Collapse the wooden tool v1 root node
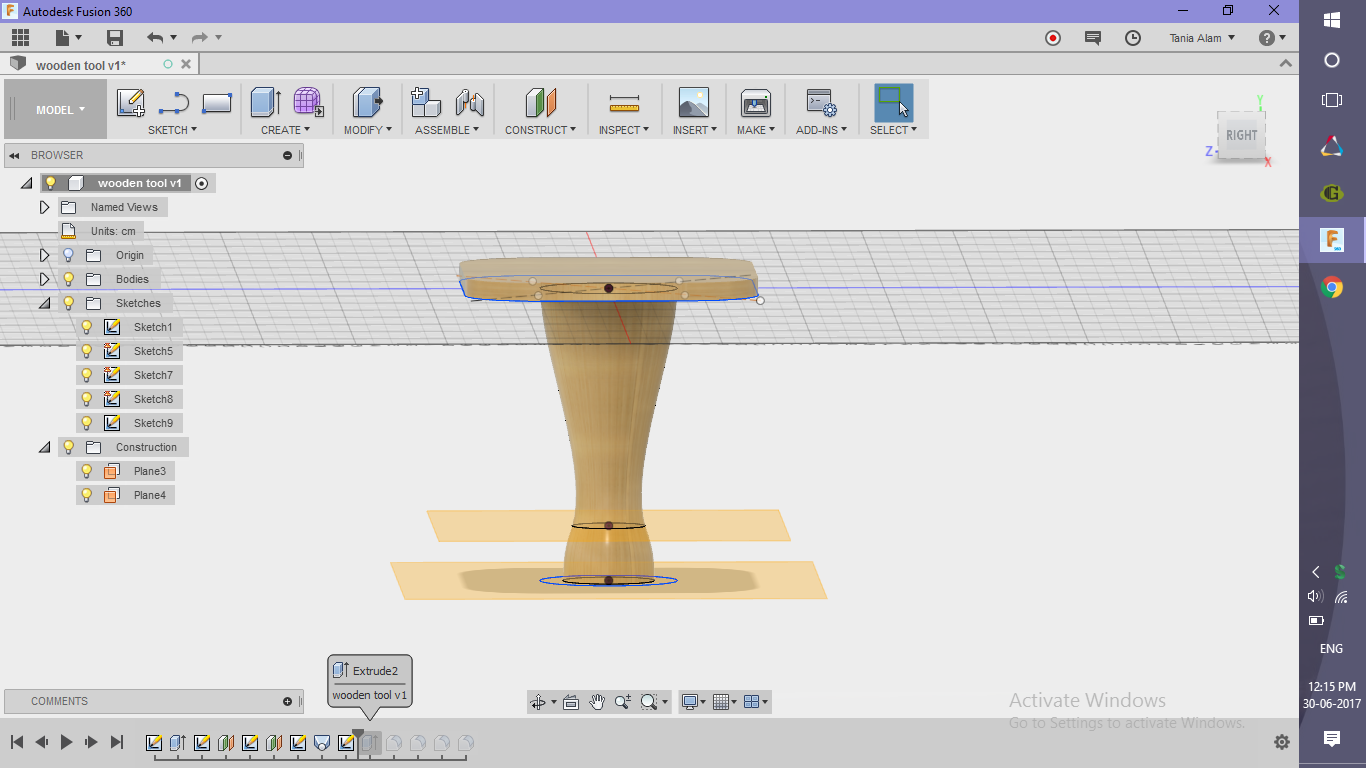Viewport: 1366px width, 768px height. [26, 183]
